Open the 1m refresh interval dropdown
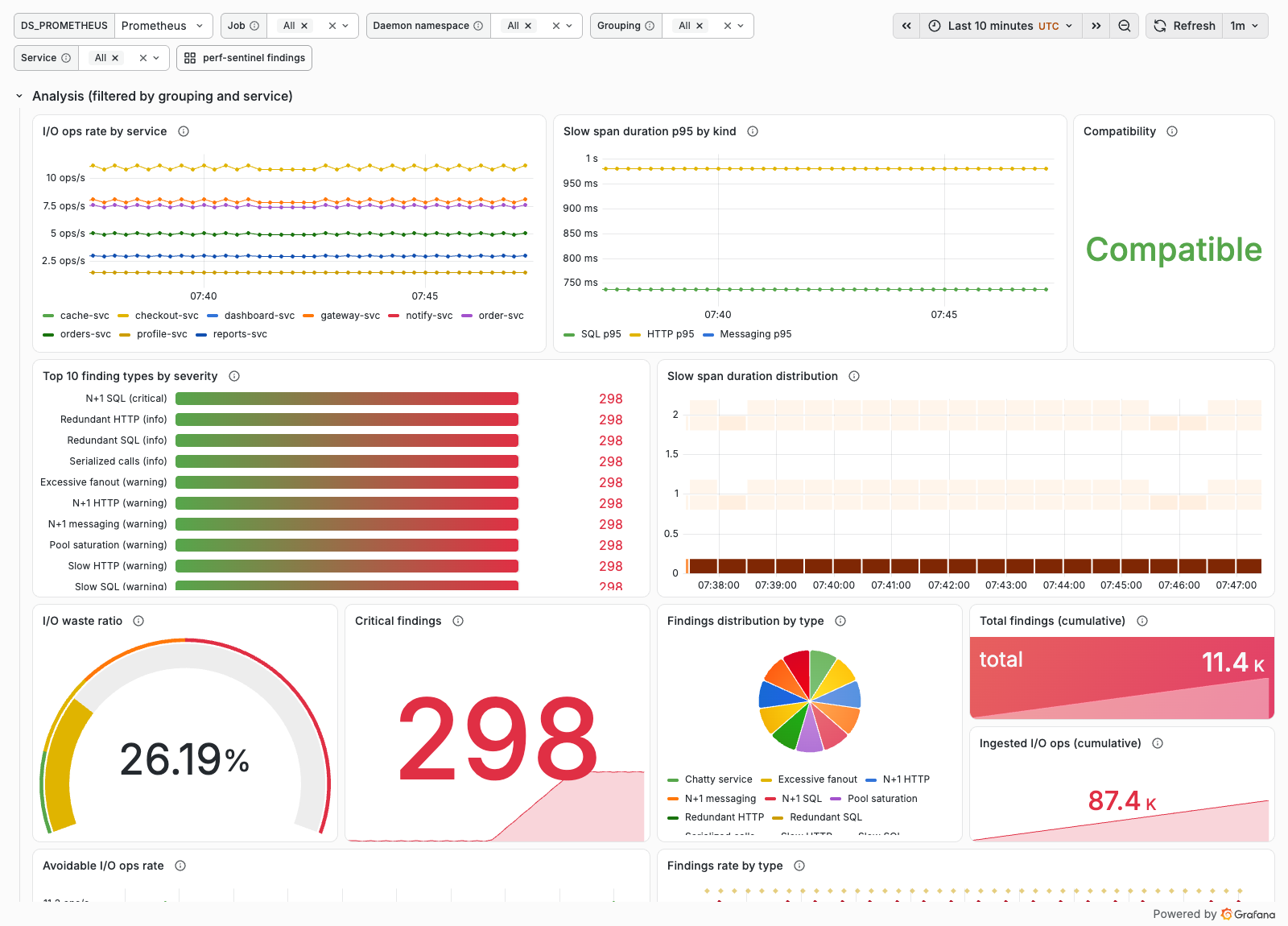Screen dimensions: 1288x926 click(x=1245, y=26)
